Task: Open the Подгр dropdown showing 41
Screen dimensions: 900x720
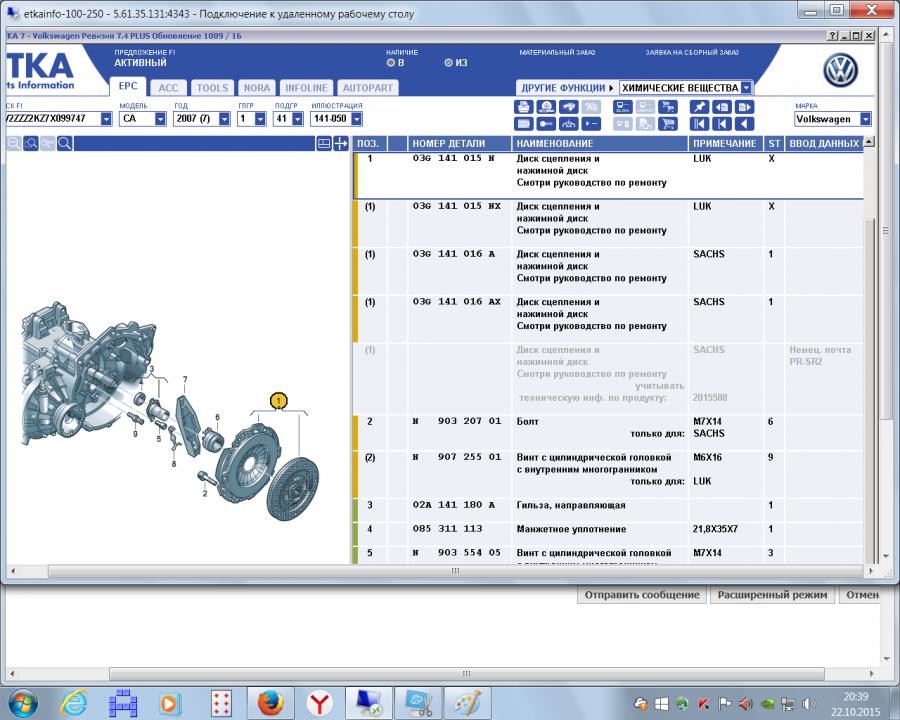Action: (297, 119)
